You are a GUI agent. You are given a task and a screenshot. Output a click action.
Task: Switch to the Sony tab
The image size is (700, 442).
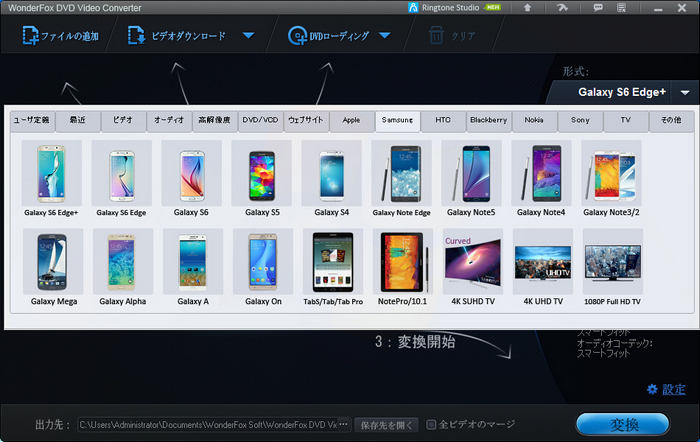point(580,121)
